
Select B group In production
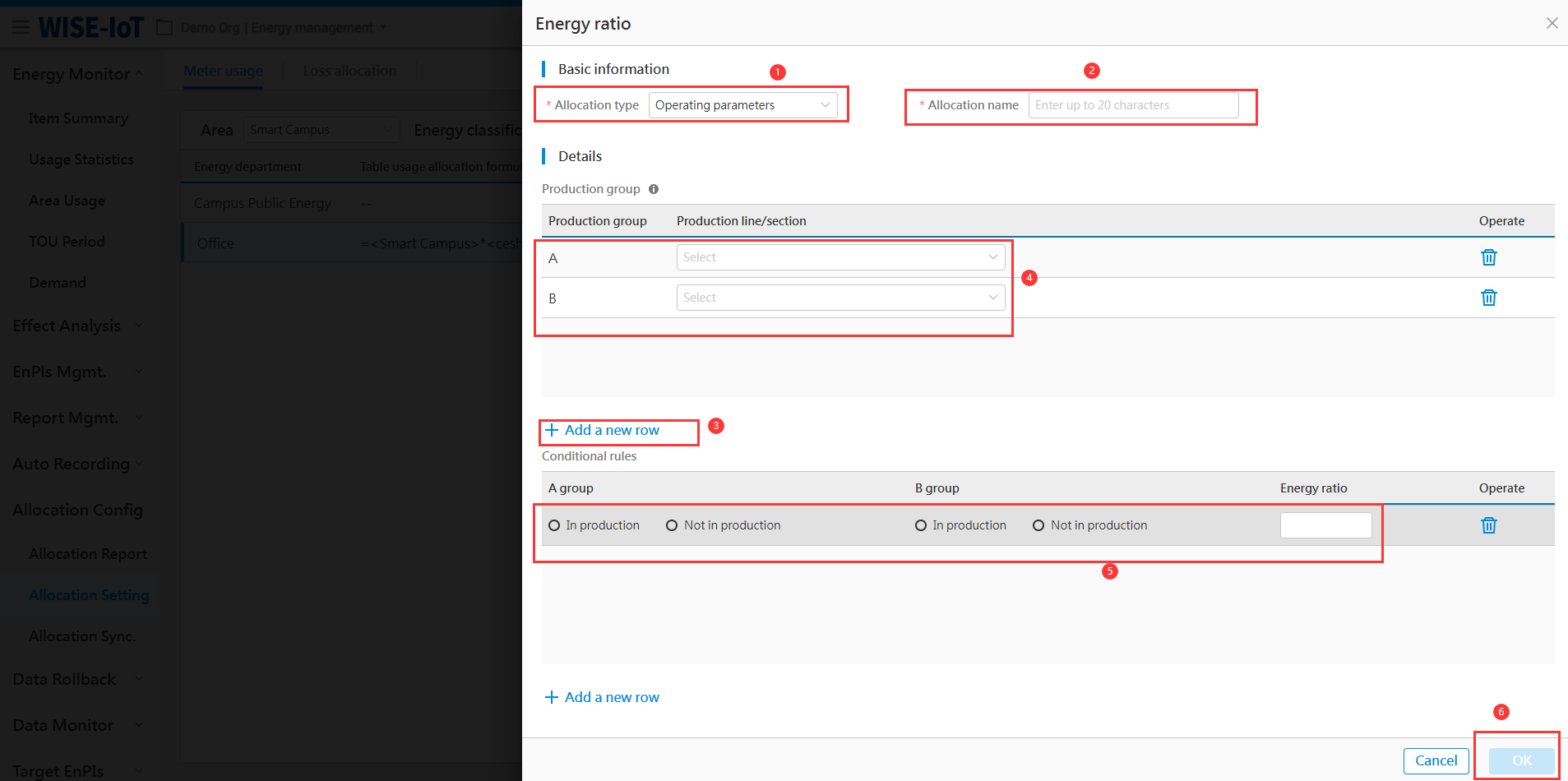tap(921, 525)
